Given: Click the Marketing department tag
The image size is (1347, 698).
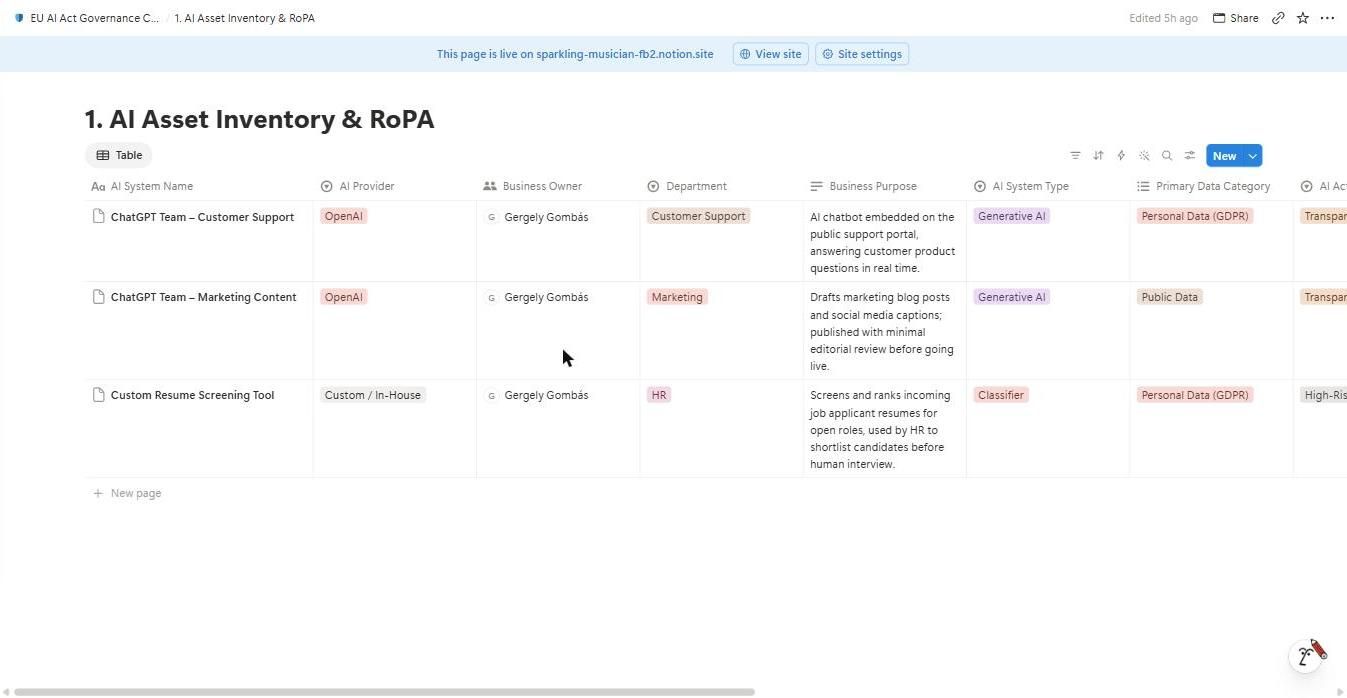Looking at the screenshot, I should pos(677,297).
